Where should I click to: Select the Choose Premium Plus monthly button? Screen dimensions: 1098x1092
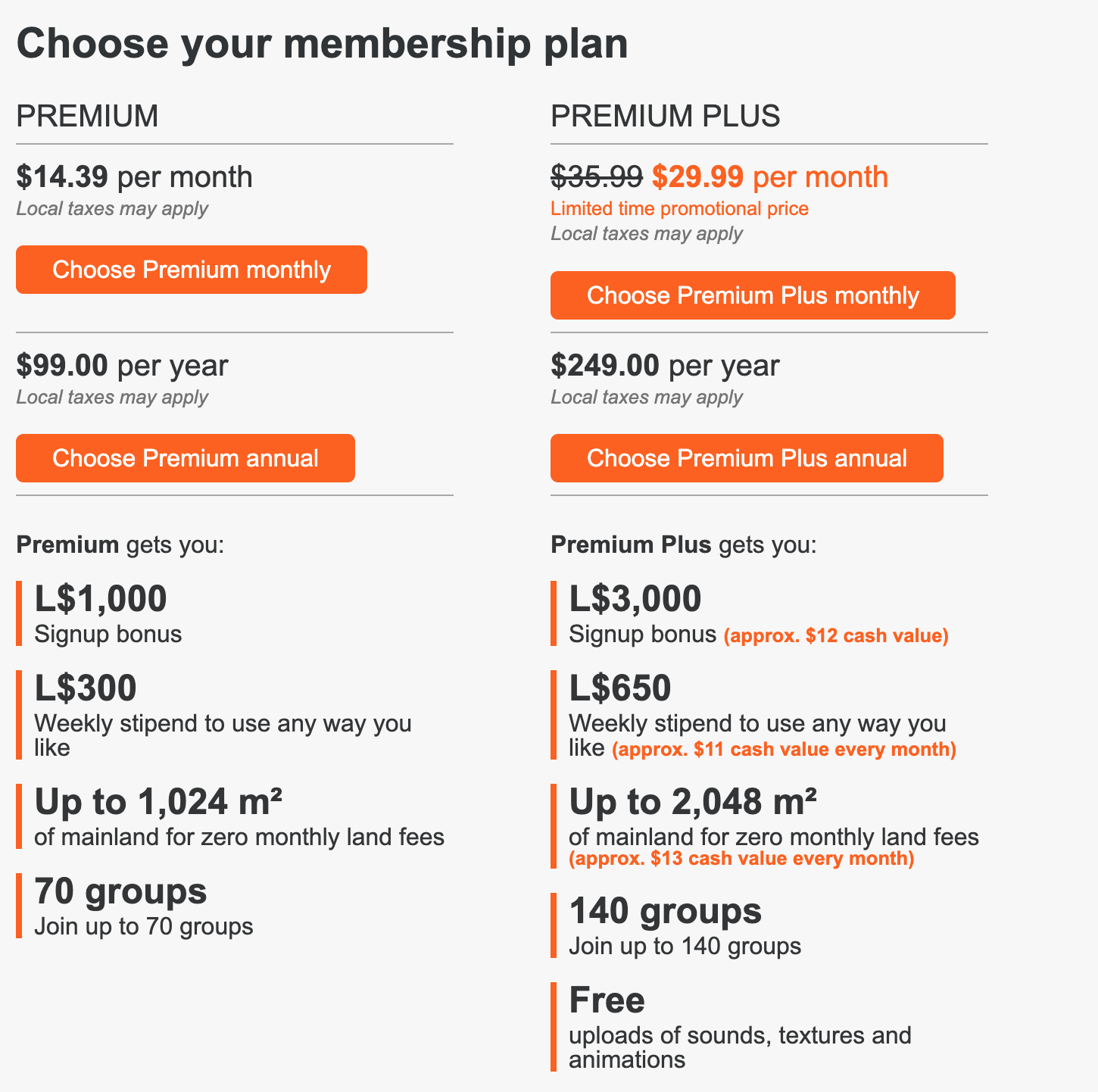pos(752,295)
